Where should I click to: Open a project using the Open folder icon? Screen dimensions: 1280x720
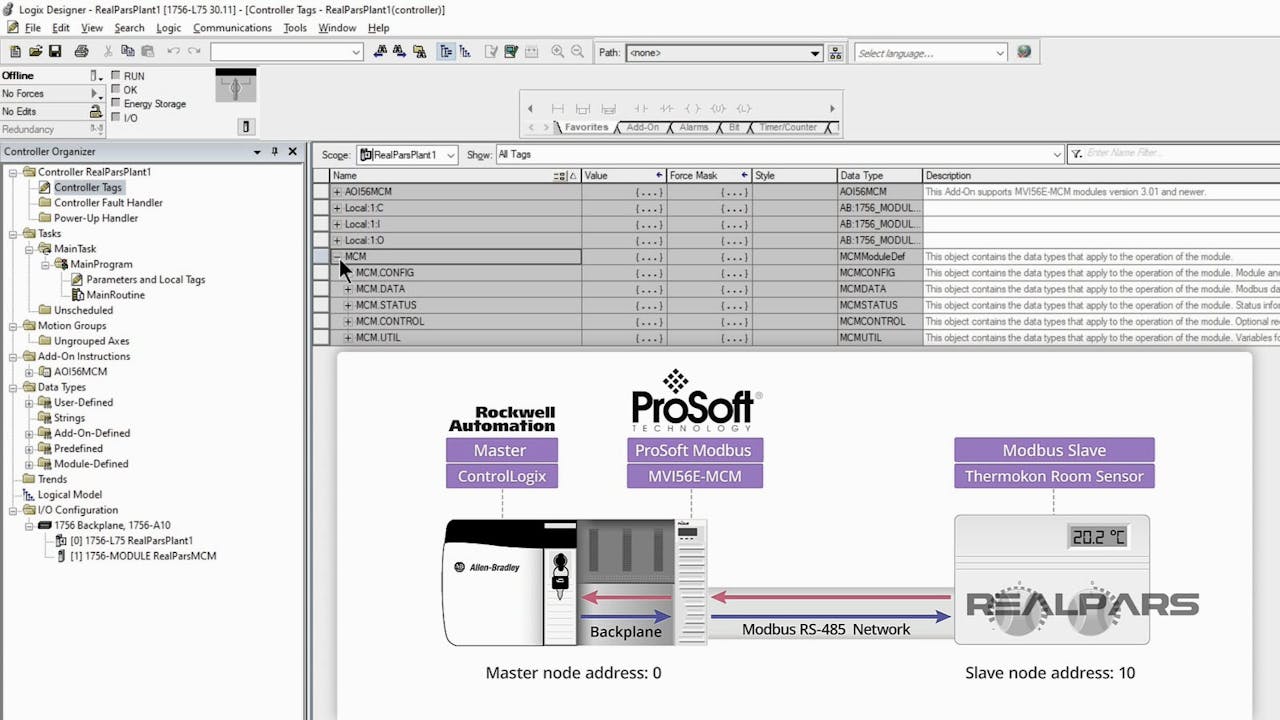[x=35, y=50]
